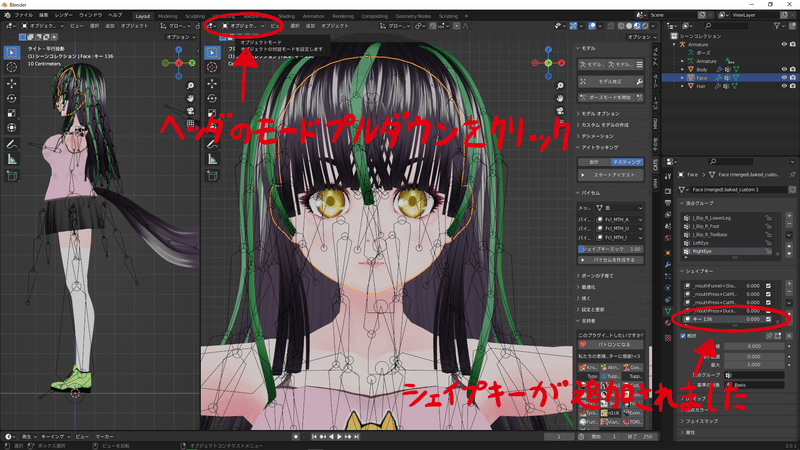Viewport: 800px width, 450px height.
Task: Toggle perspective/orthographic grid icon in left viewport
Action: (x=190, y=123)
